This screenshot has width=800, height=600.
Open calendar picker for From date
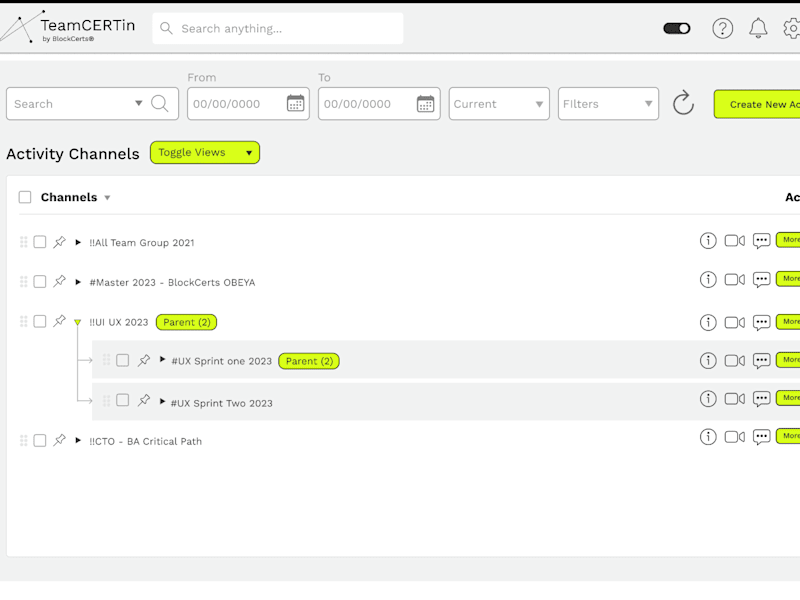(x=295, y=104)
